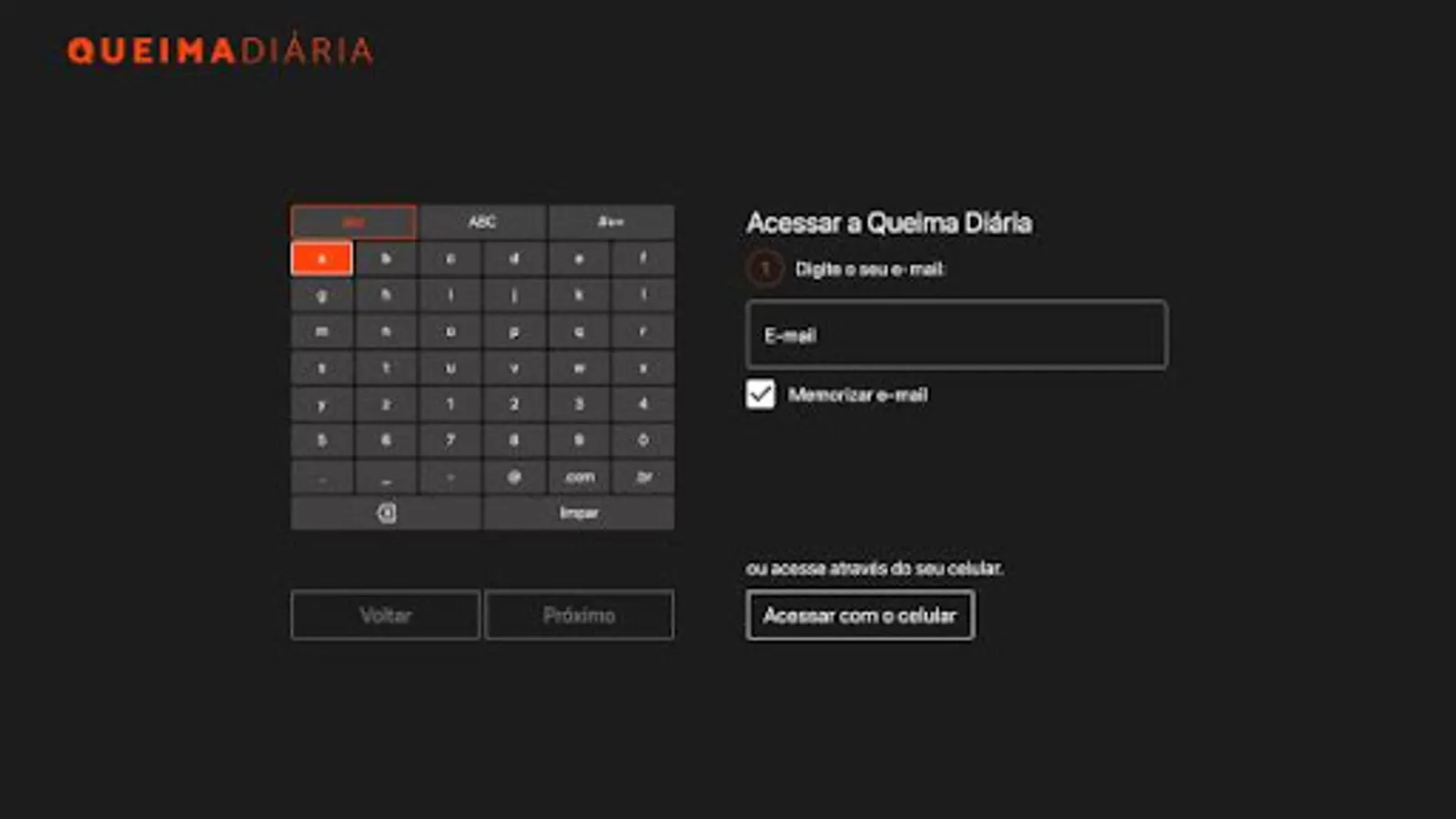Tap the letter y key
1456x819 pixels.
pos(322,404)
